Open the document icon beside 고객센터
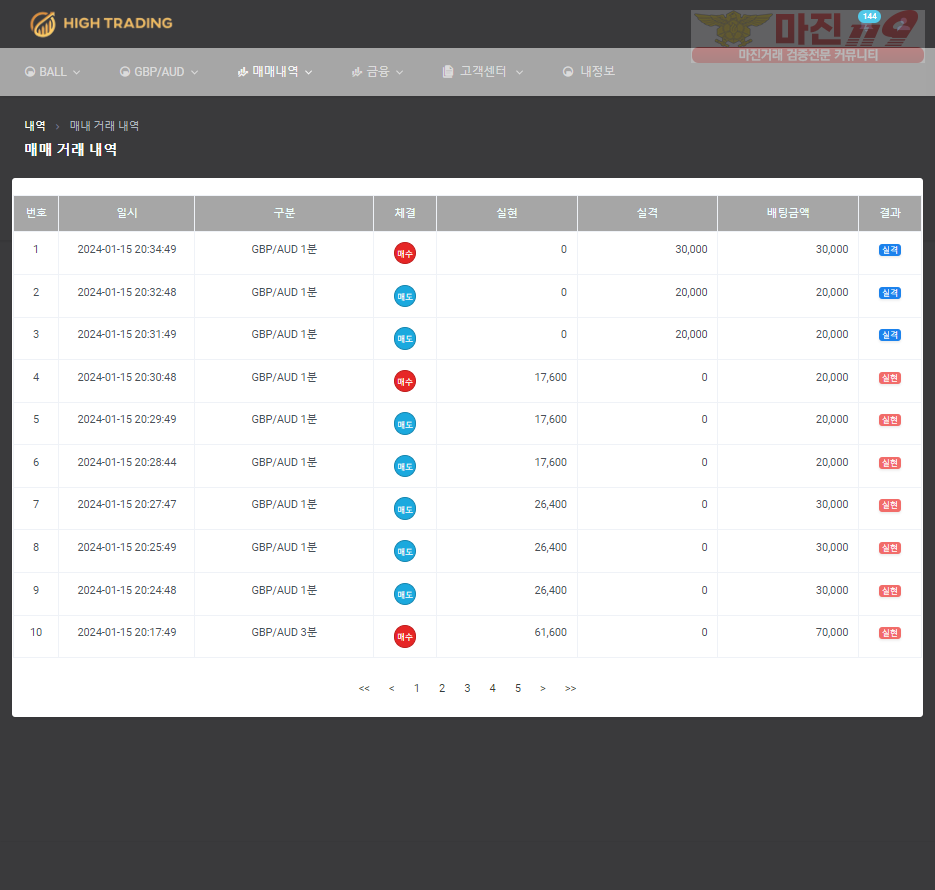Screen dimensions: 935x890 [448, 72]
